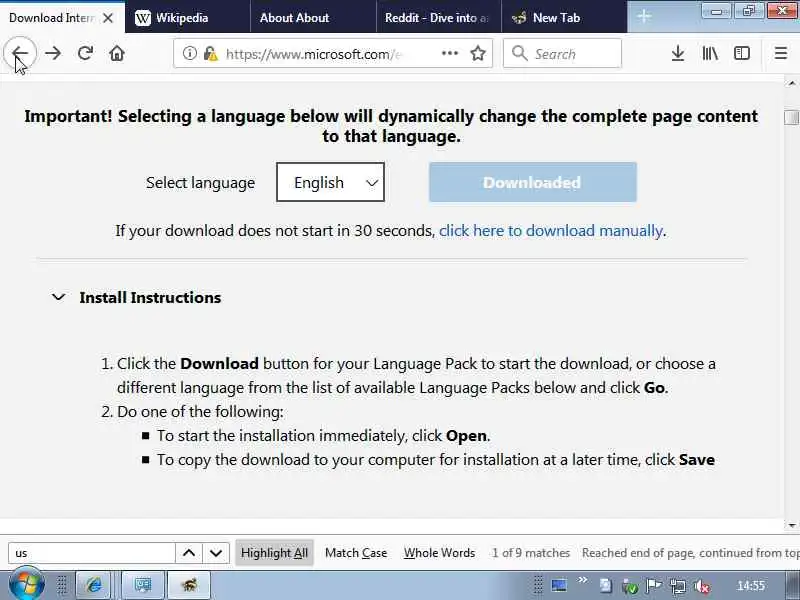Close the Download Internet Explorer tab
The height and width of the screenshot is (600, 800).
108,18
